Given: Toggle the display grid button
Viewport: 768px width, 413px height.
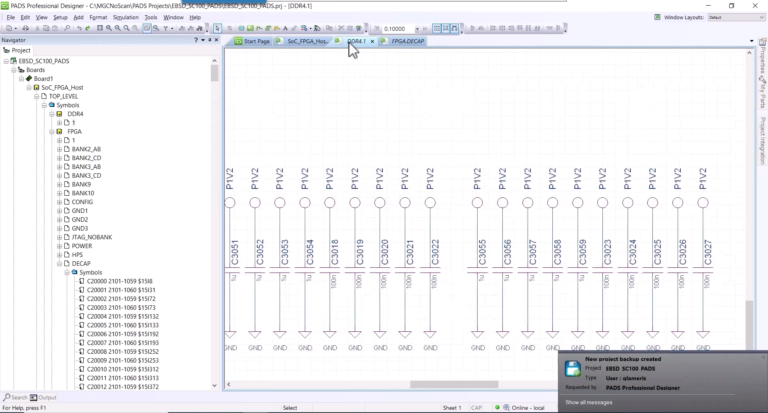Looking at the screenshot, I should pyautogui.click(x=437, y=28).
